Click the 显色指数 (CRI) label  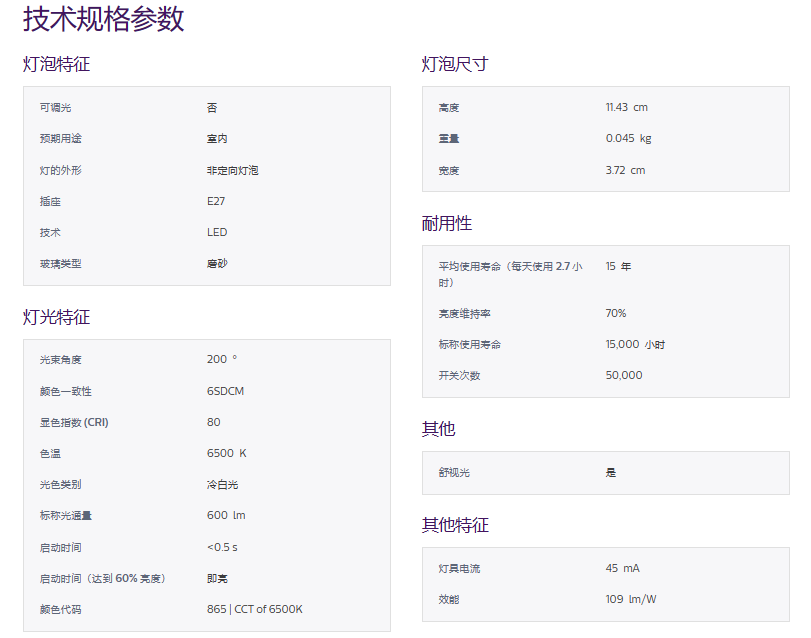pos(74,422)
